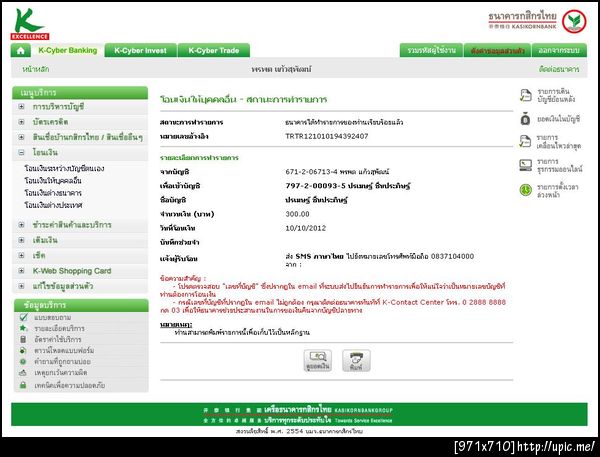Click the checkmark questionnaire icon
Screen dimensions: 600x457
coord(23,317)
